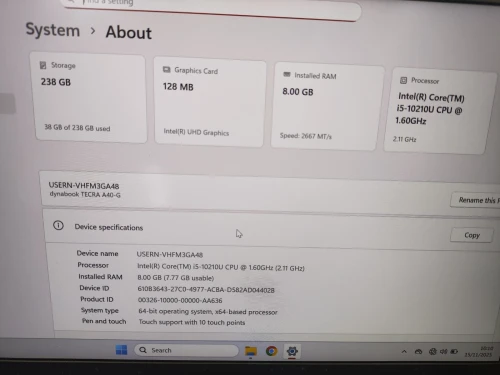500x375 pixels.
Task: Select the Product ID 00326-10000-00000-AA636
Action: 180,300
